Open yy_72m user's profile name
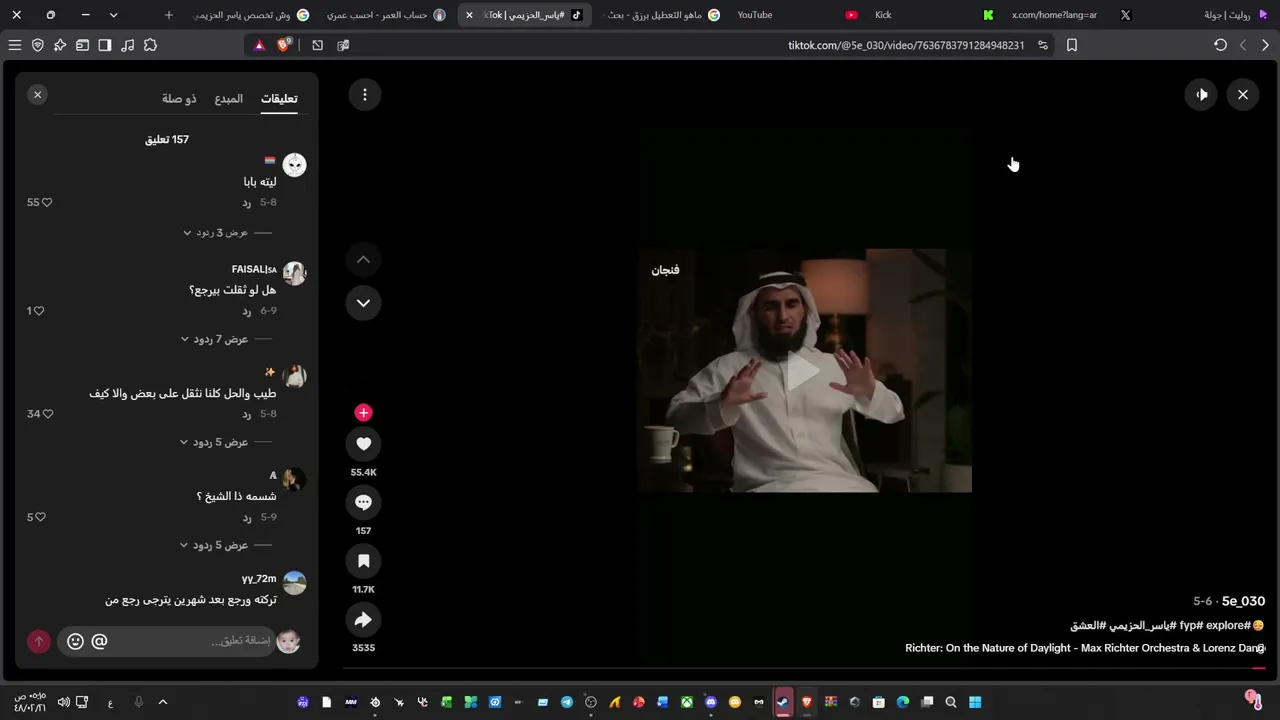The image size is (1280, 720). pyautogui.click(x=259, y=579)
